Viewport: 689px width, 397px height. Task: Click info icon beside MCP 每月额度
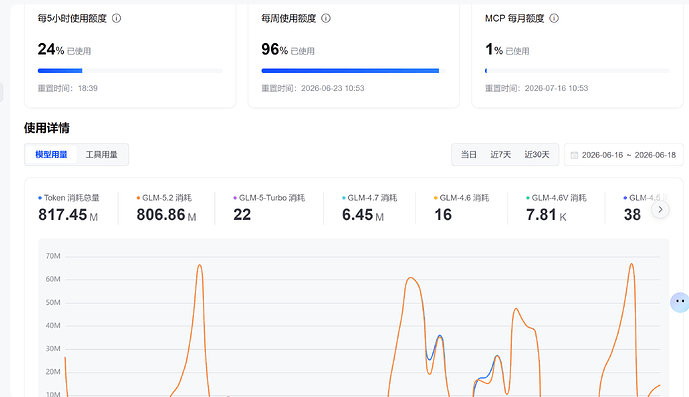coord(554,18)
